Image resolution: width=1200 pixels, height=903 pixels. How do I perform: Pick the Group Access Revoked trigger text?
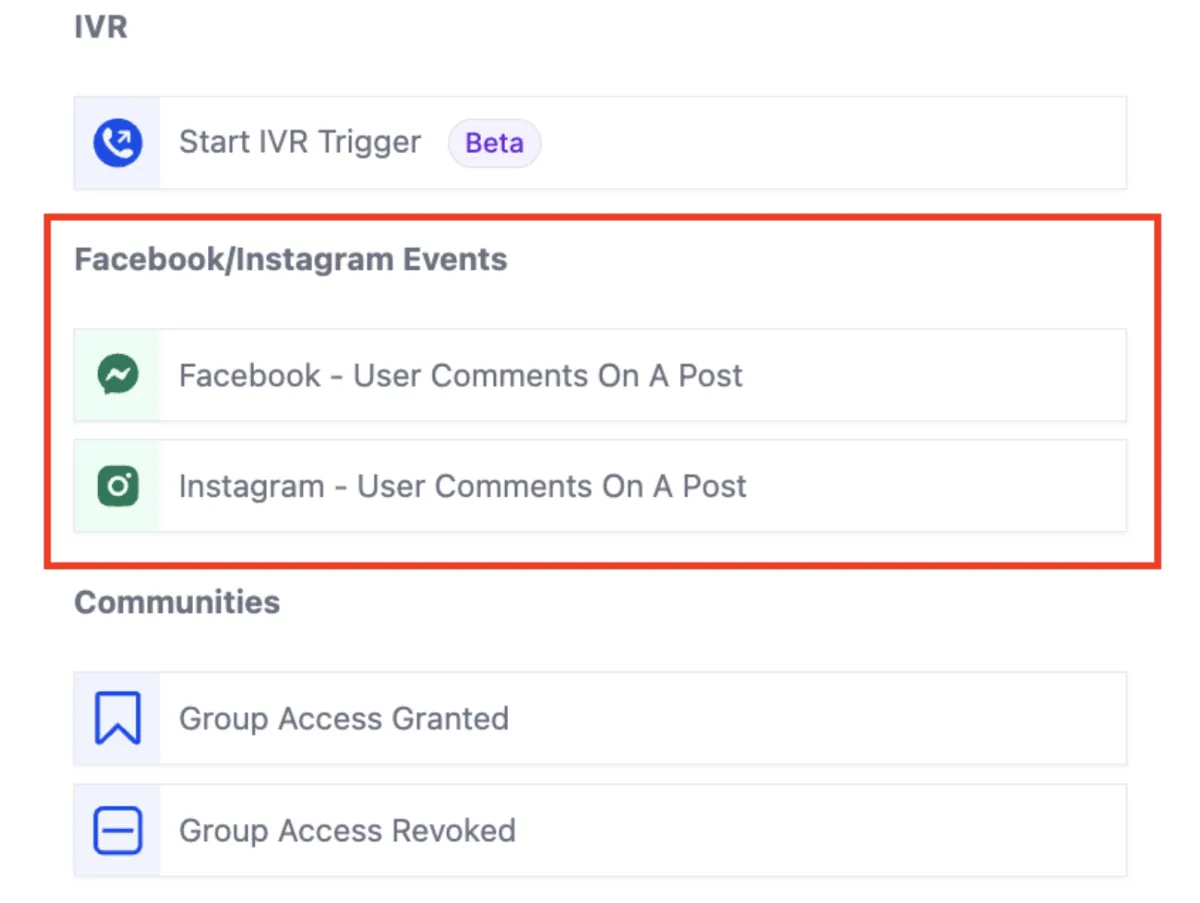click(x=347, y=831)
